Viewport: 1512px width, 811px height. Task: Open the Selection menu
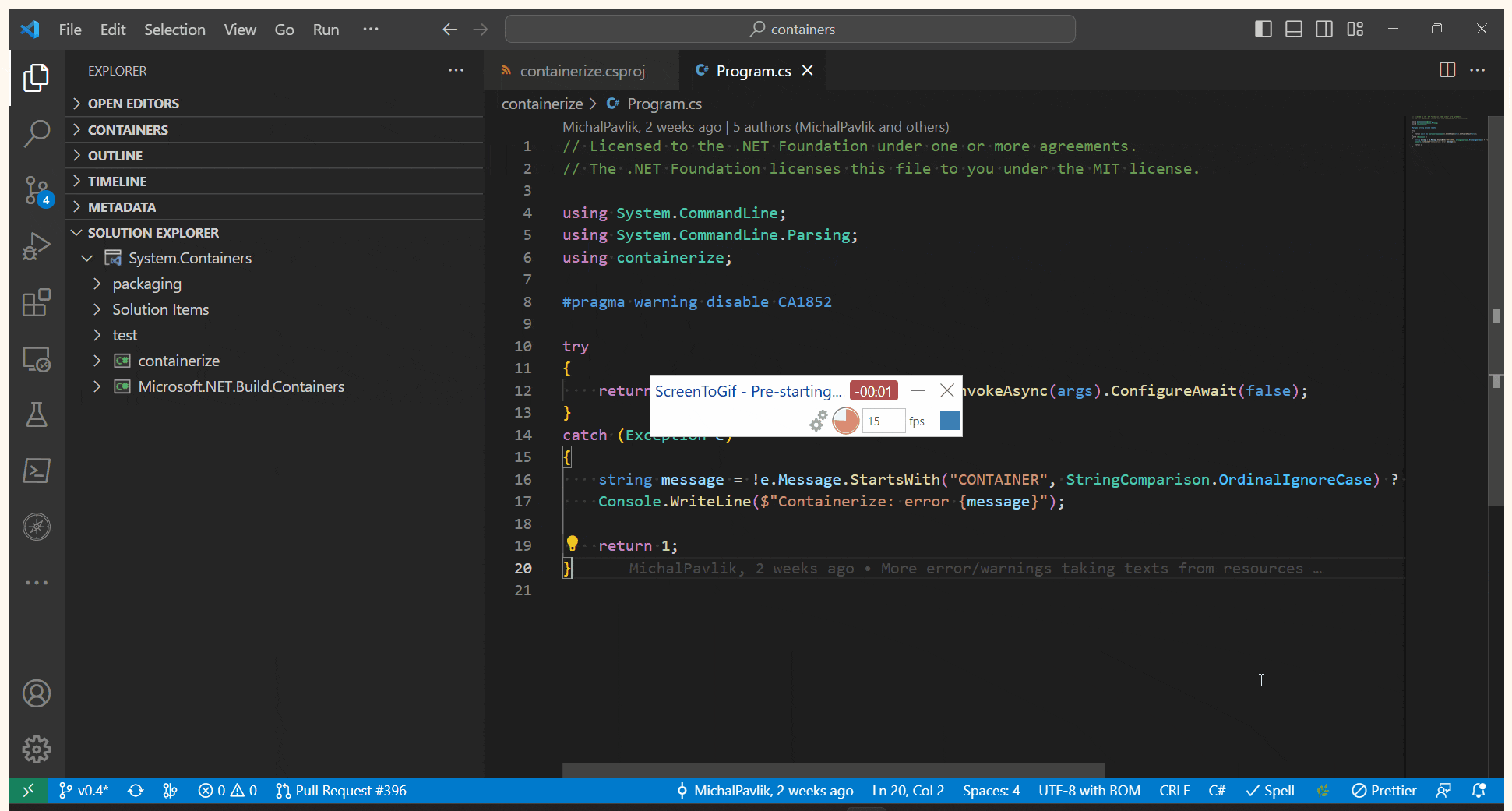pyautogui.click(x=174, y=29)
